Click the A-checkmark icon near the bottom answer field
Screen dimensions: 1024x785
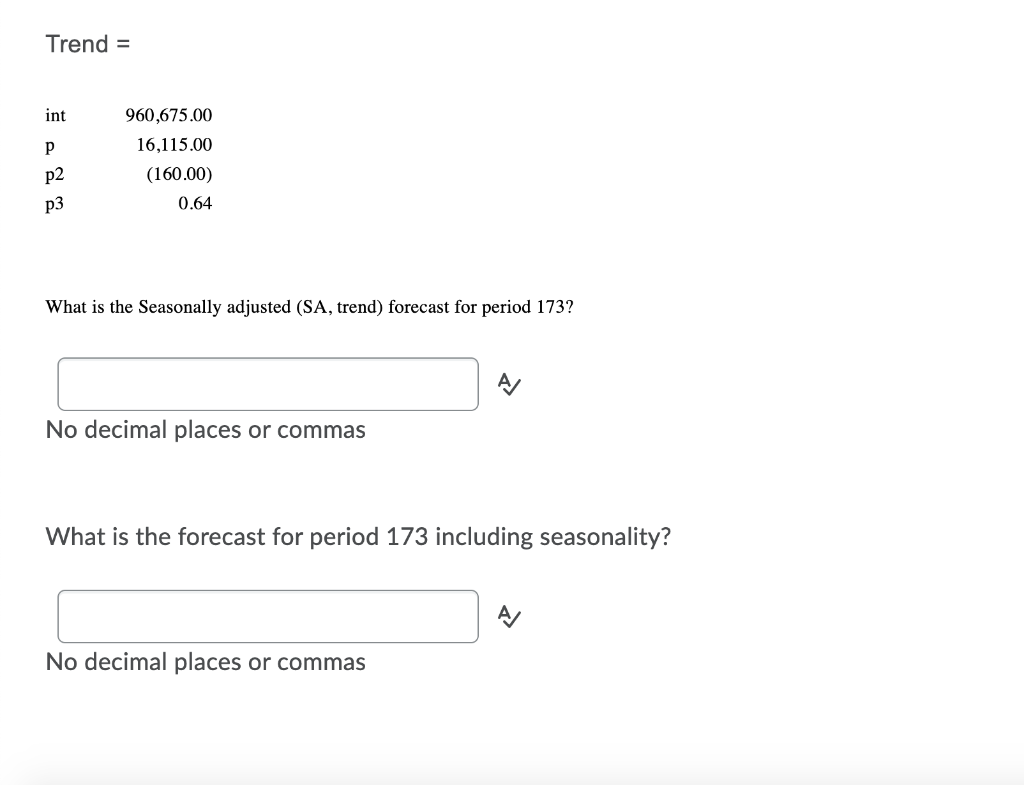508,616
